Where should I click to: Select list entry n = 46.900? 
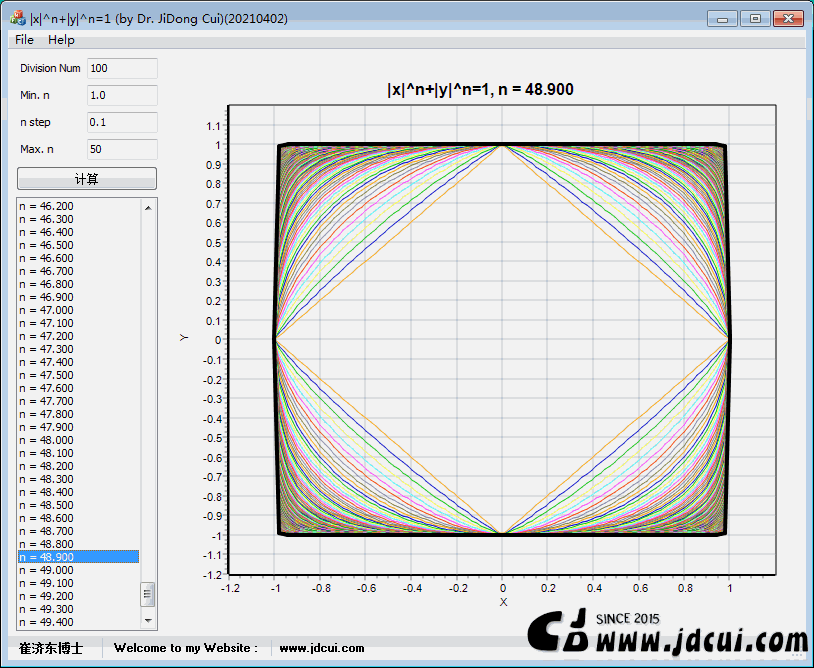pyautogui.click(x=78, y=297)
